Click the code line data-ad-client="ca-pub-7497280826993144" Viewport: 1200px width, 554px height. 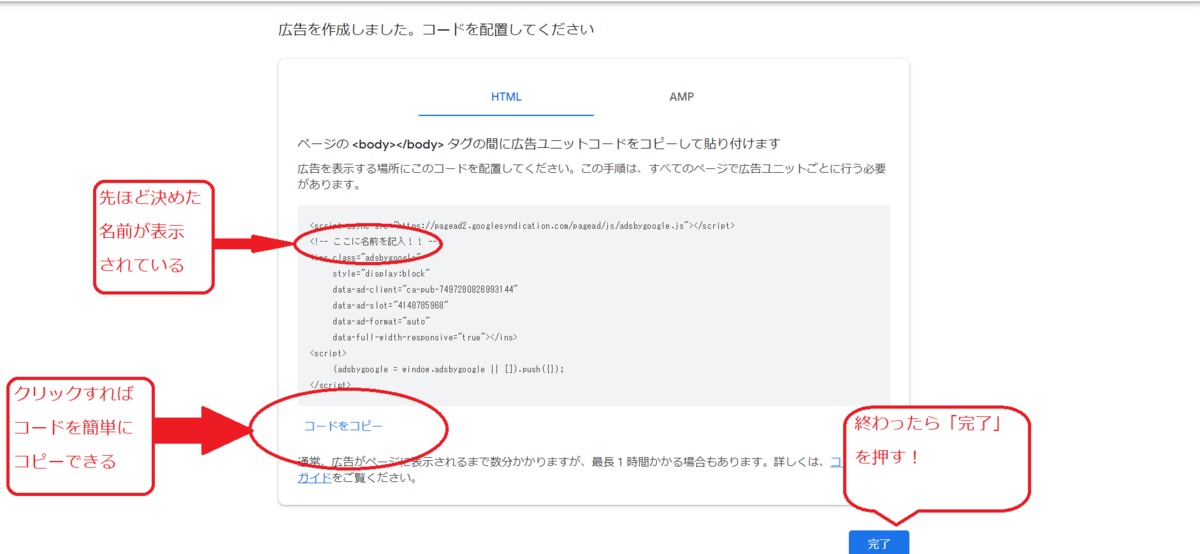426,288
